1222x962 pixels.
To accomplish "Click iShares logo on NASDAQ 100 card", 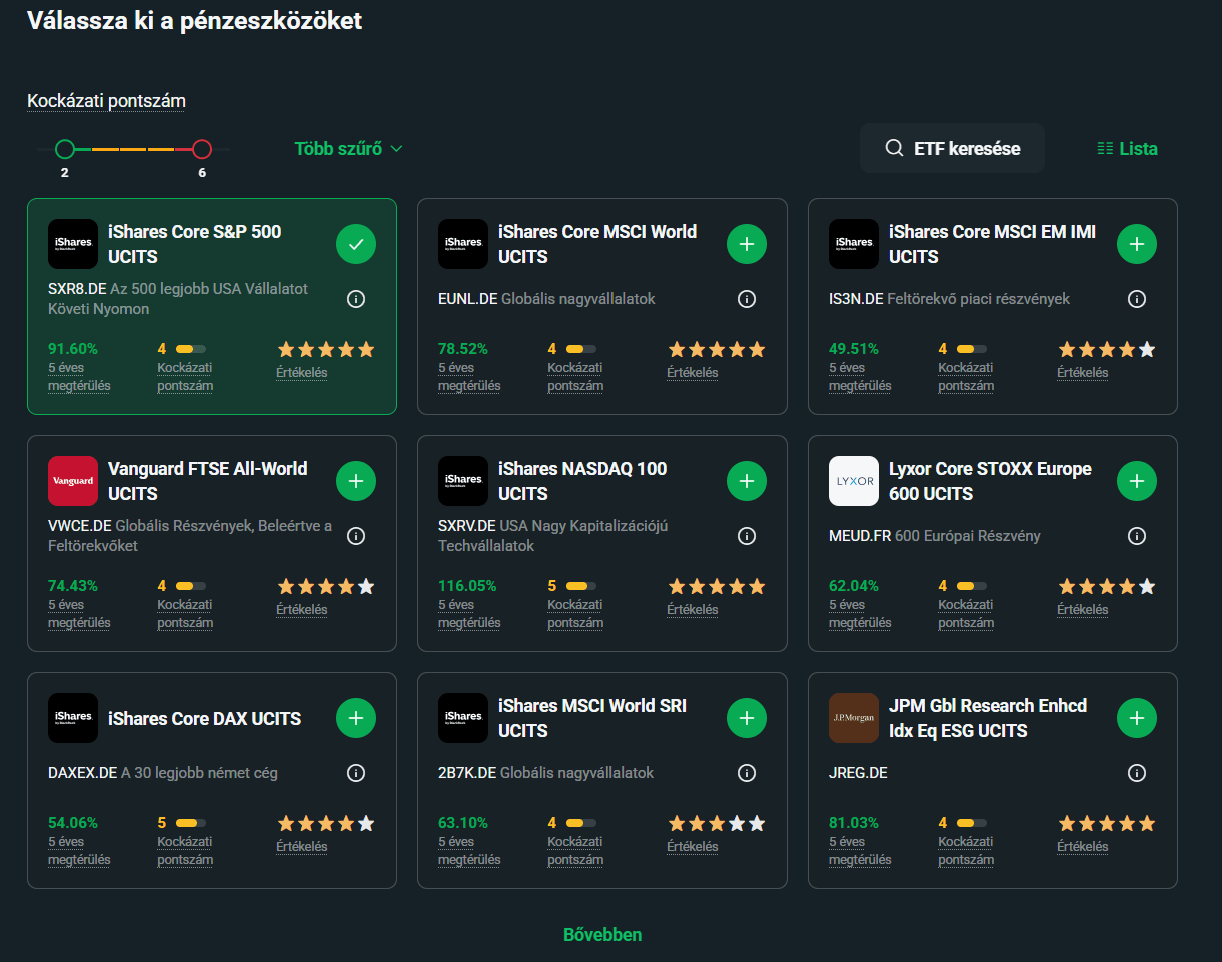I will [463, 481].
